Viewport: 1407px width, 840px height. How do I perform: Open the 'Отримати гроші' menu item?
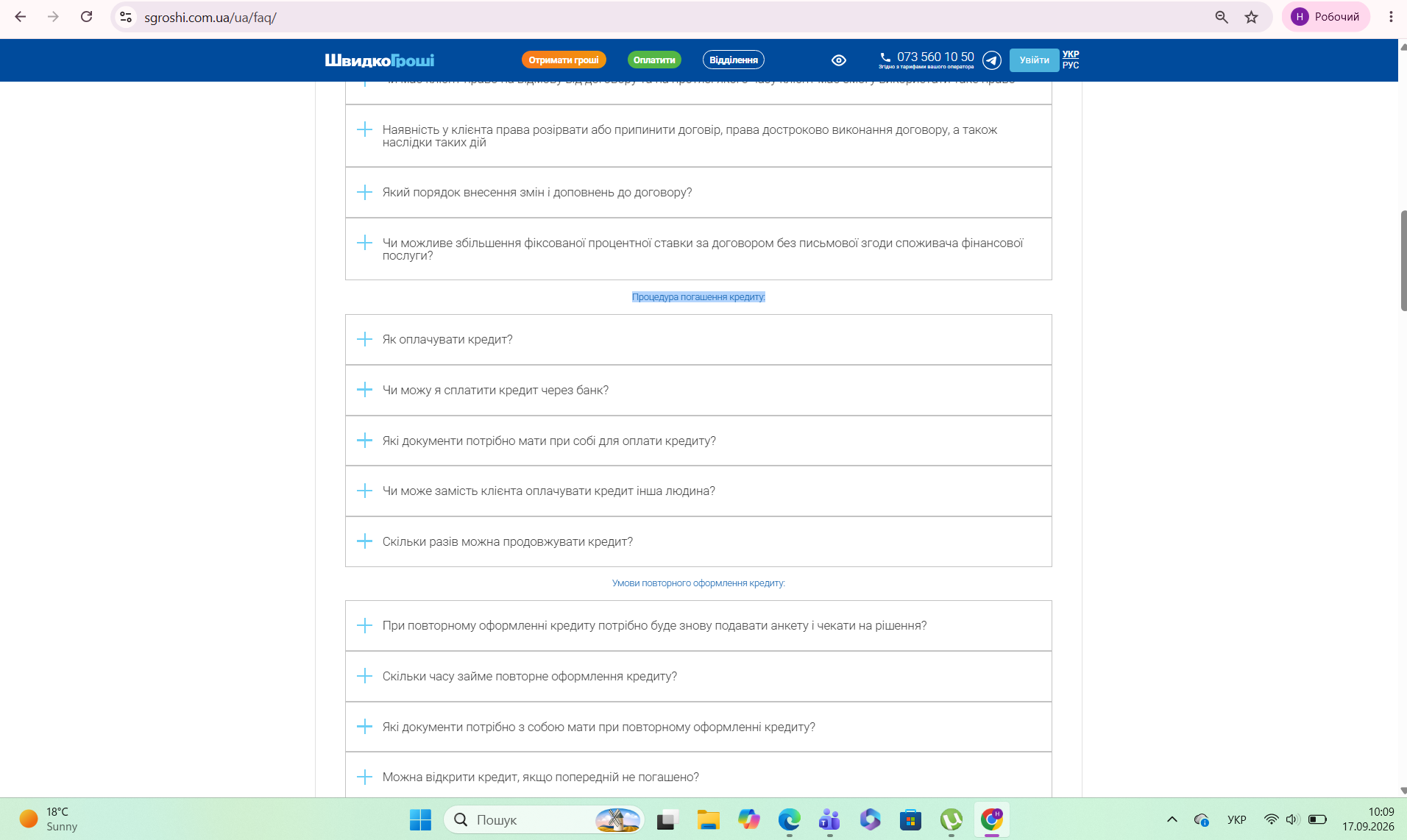click(x=564, y=60)
